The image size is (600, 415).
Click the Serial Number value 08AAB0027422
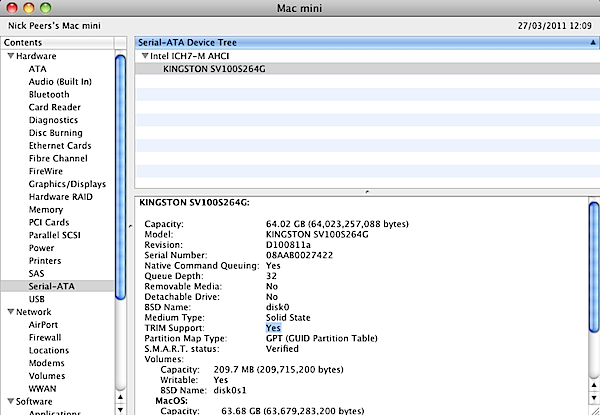pyautogui.click(x=299, y=255)
